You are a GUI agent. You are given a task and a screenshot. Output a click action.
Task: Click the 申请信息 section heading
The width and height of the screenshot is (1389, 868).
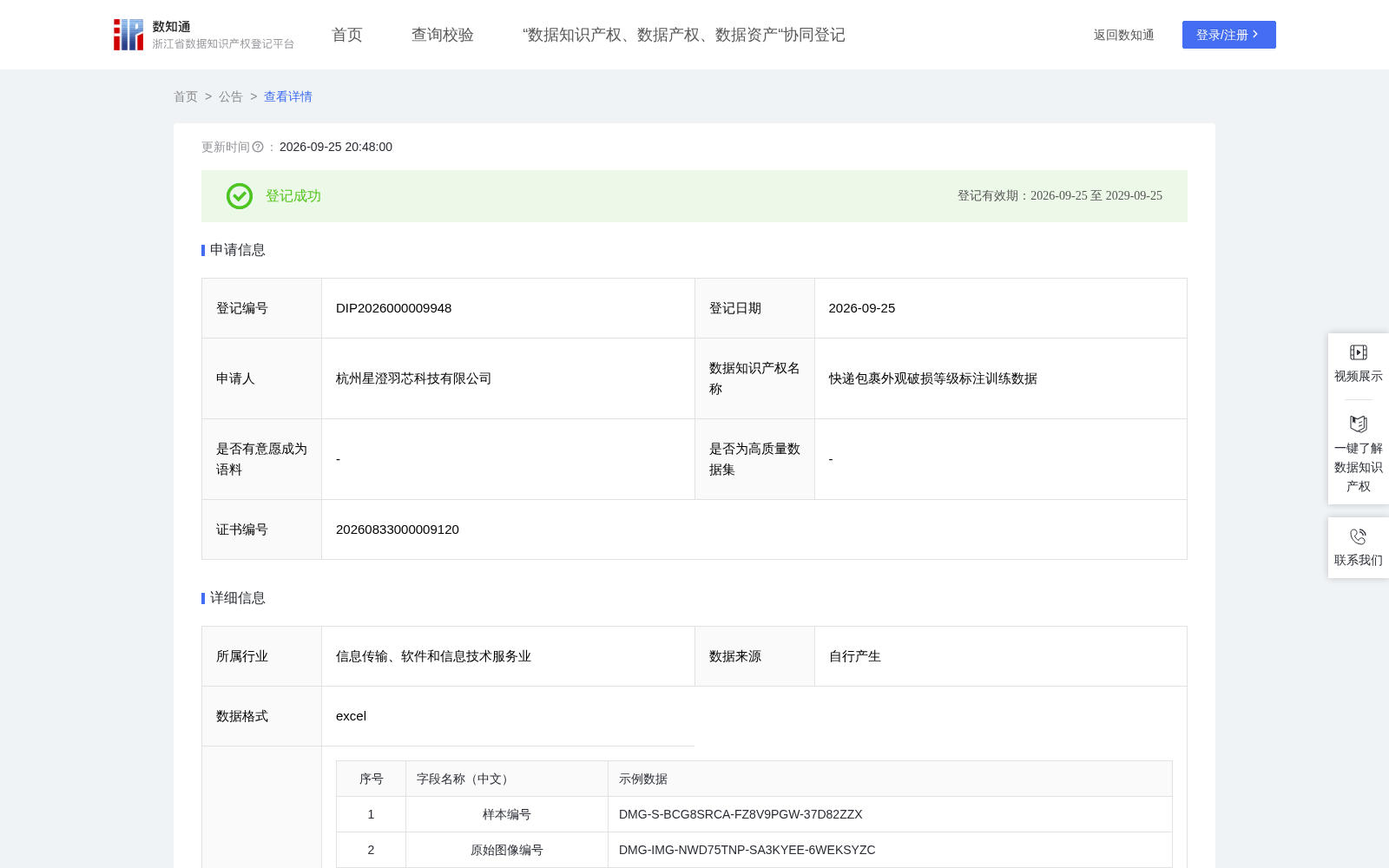(238, 250)
